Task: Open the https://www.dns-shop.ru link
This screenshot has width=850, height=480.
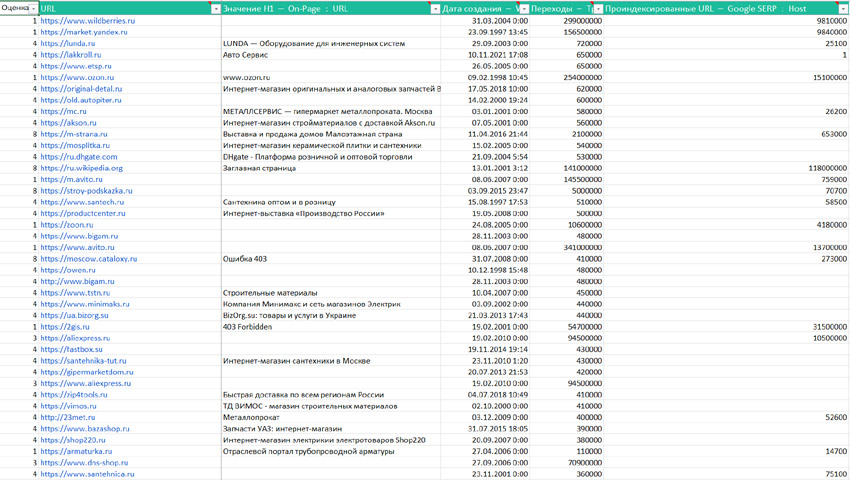Action: pos(84,463)
